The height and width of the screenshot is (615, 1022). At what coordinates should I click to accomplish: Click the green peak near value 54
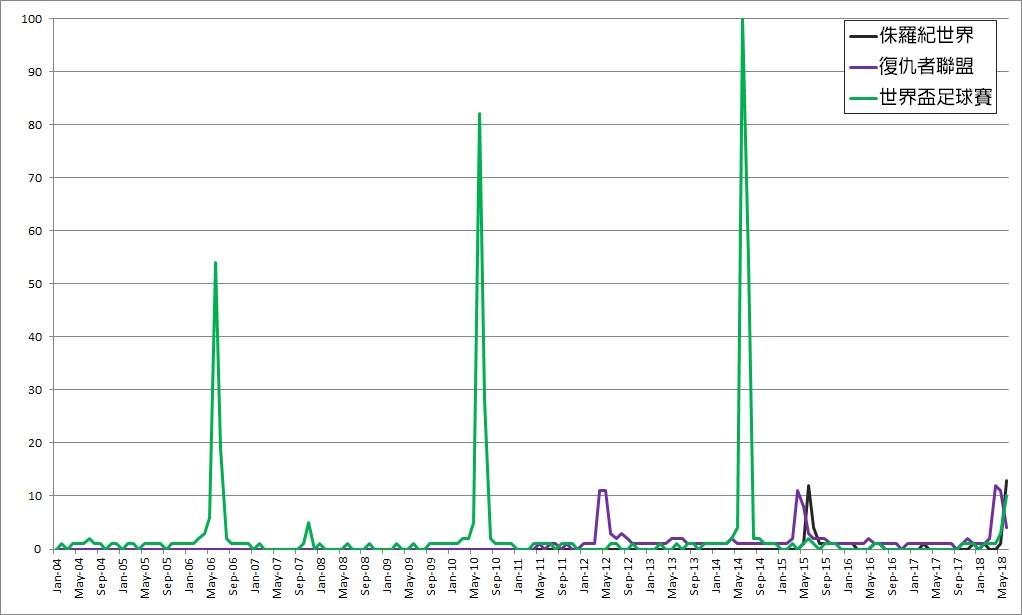[x=215, y=264]
